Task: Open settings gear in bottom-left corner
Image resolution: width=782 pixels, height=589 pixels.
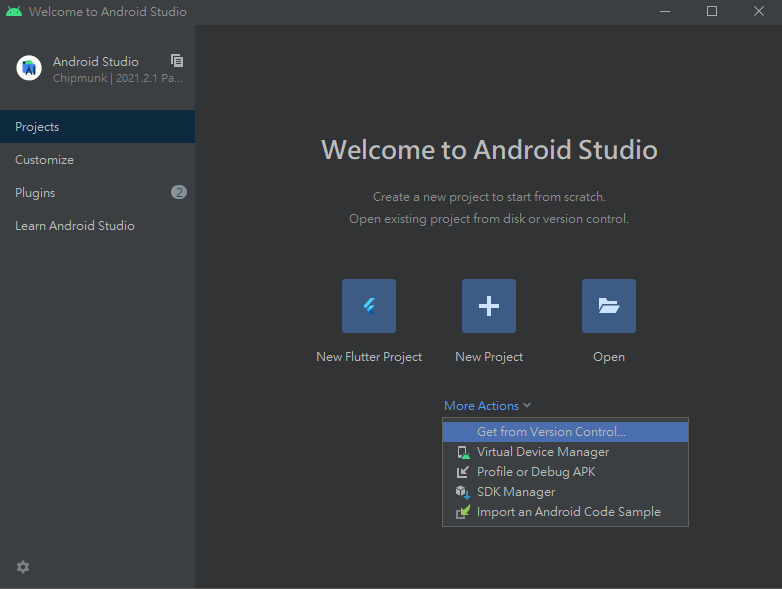Action: point(23,567)
